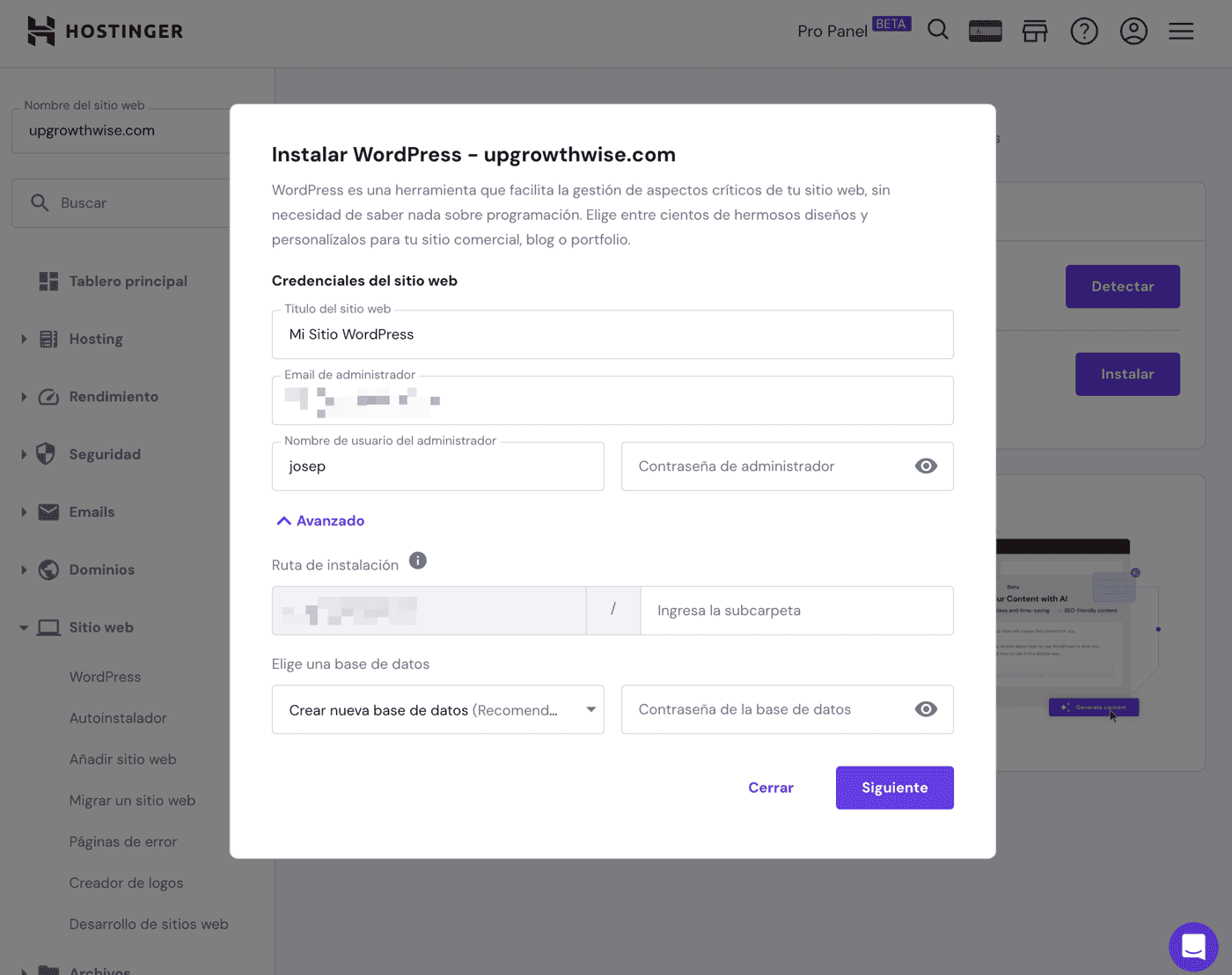1232x975 pixels.
Task: Expand the Hosting menu arrow
Action: 24,339
